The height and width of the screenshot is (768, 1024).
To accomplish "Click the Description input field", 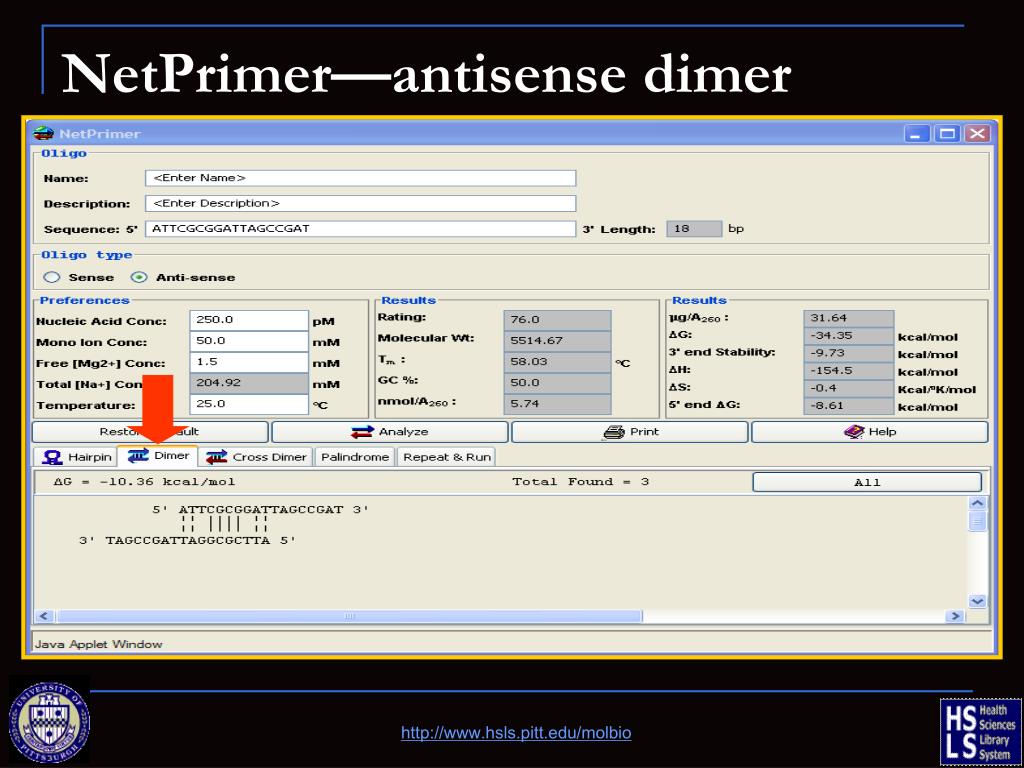I will click(x=360, y=203).
